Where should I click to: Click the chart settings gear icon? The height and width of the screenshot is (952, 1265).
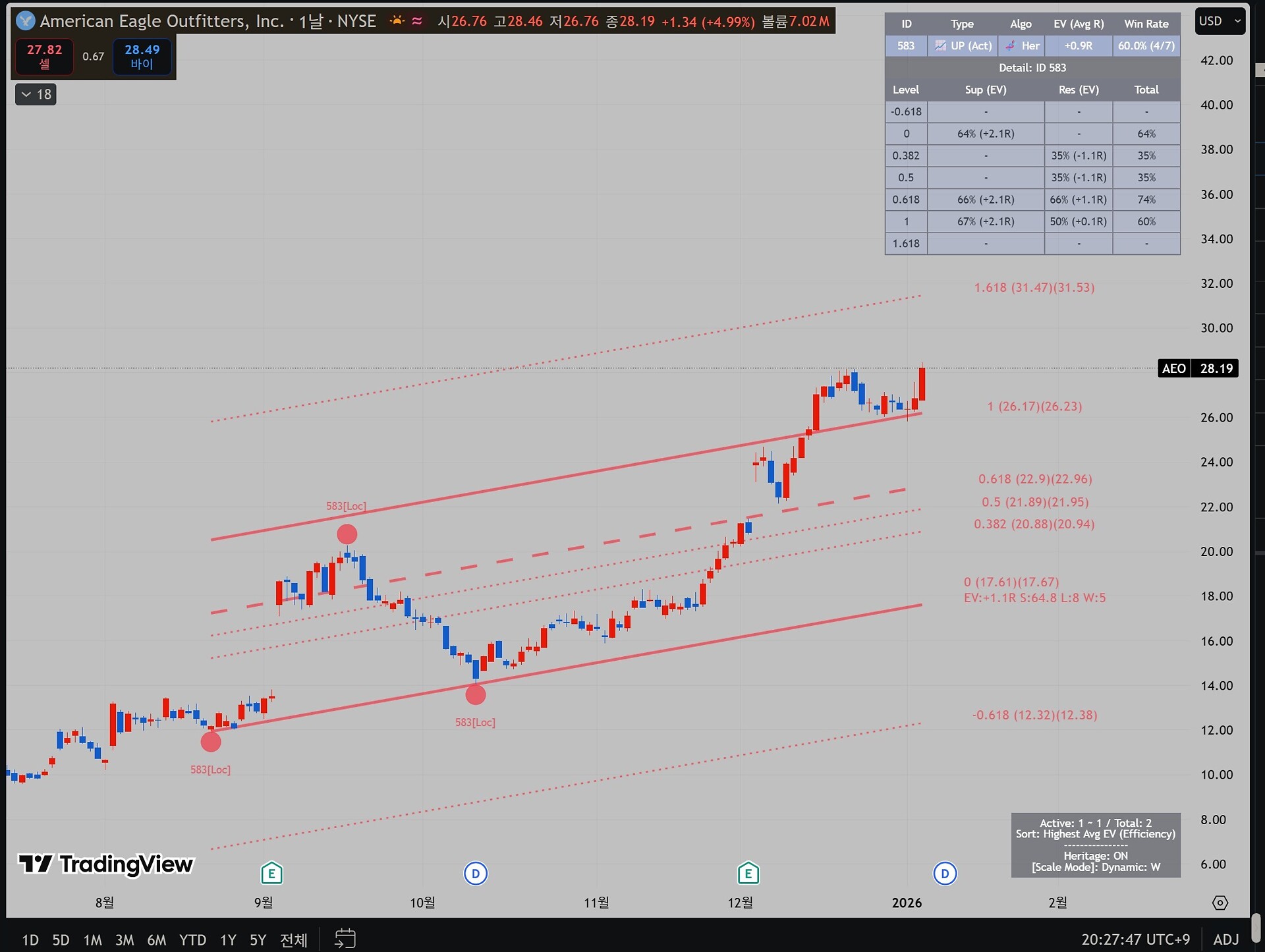pos(1220,903)
